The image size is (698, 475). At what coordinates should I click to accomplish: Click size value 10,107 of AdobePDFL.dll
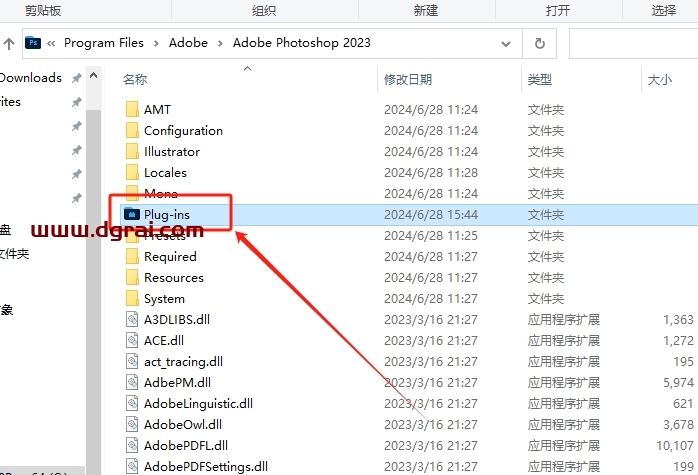[x=675, y=446]
